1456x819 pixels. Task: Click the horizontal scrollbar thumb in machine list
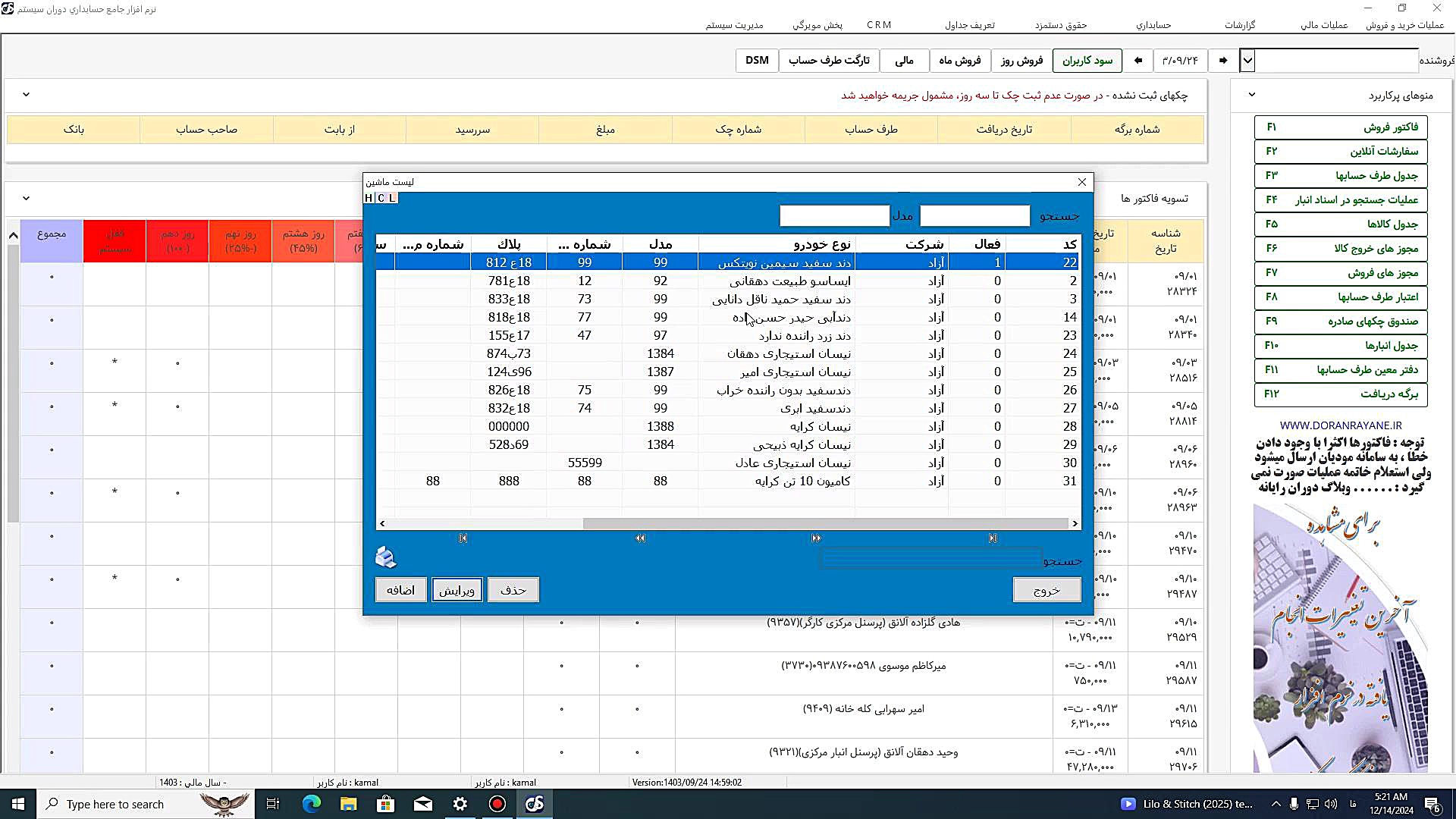pyautogui.click(x=825, y=523)
